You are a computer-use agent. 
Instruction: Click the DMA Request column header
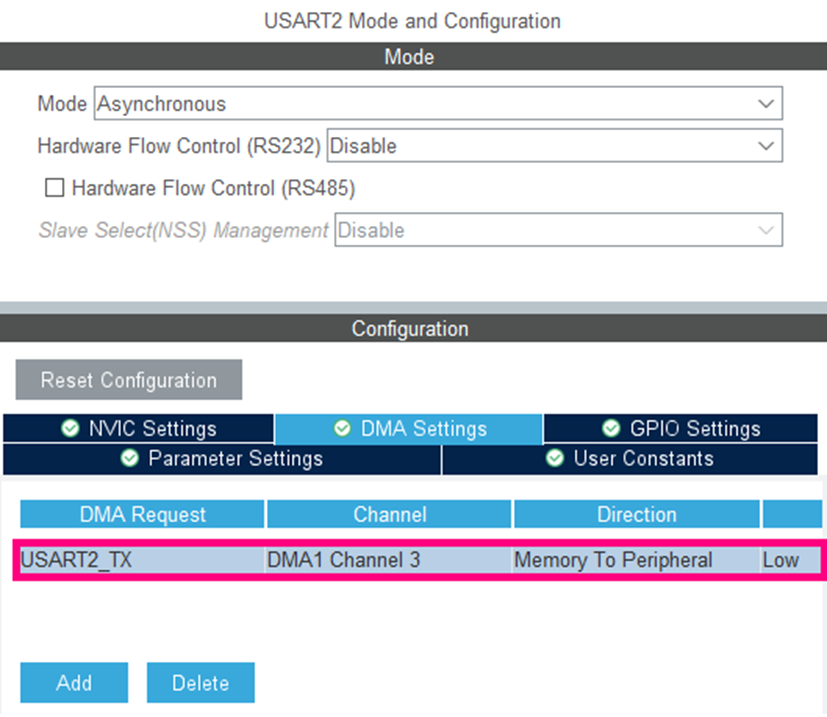pyautogui.click(x=141, y=514)
